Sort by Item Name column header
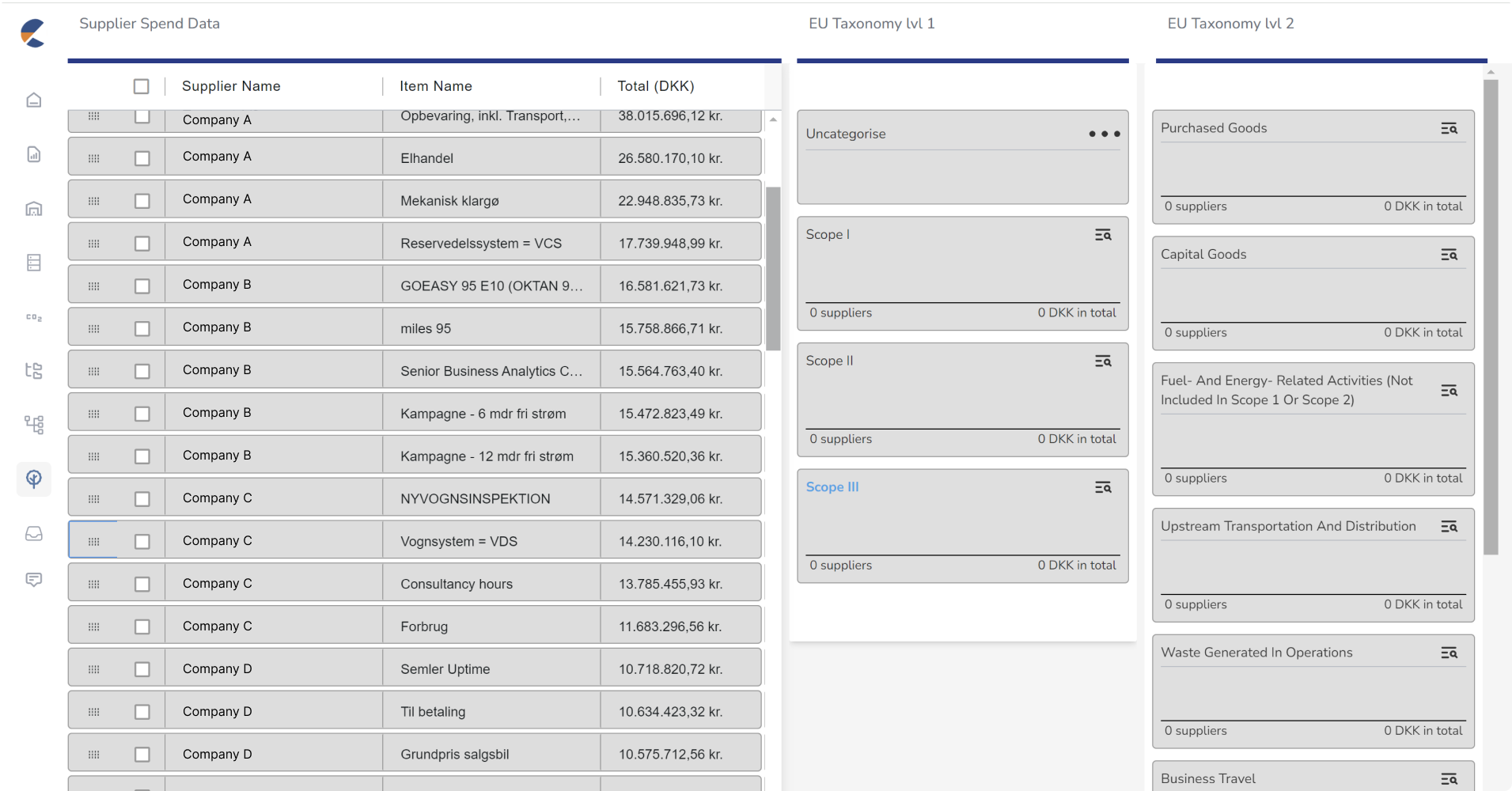The image size is (1512, 791). 436,86
